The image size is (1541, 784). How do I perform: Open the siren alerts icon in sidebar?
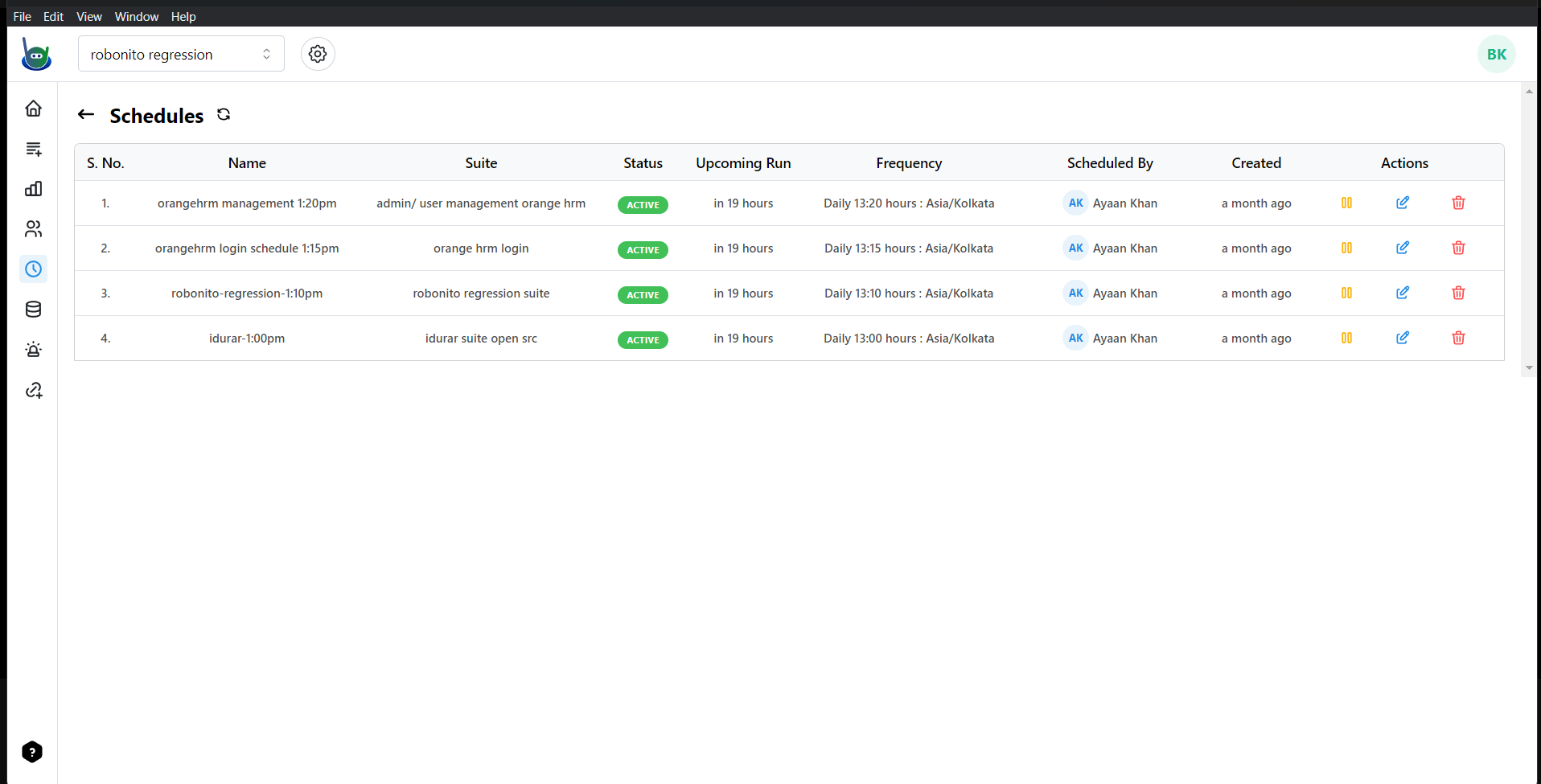coord(33,350)
